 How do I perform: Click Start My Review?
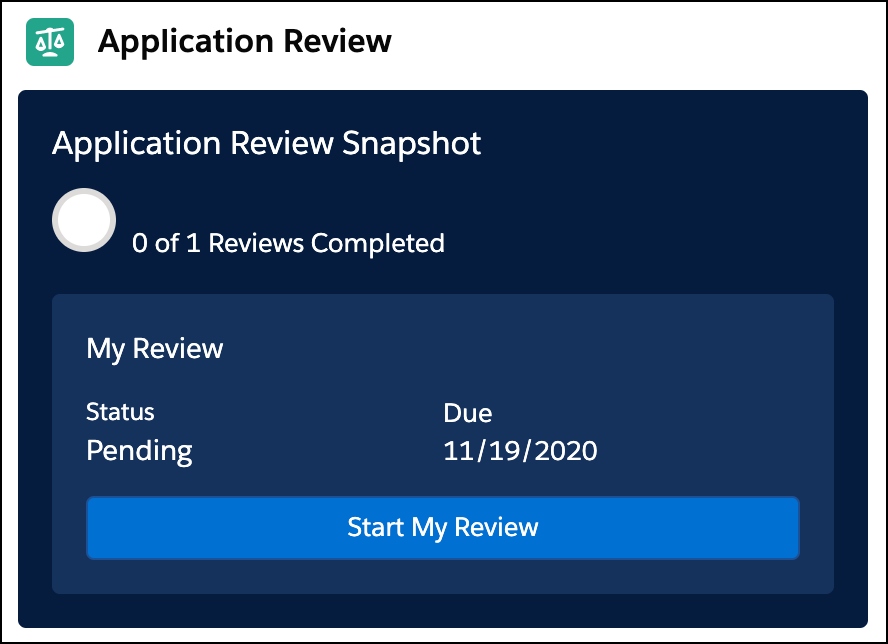tap(443, 527)
